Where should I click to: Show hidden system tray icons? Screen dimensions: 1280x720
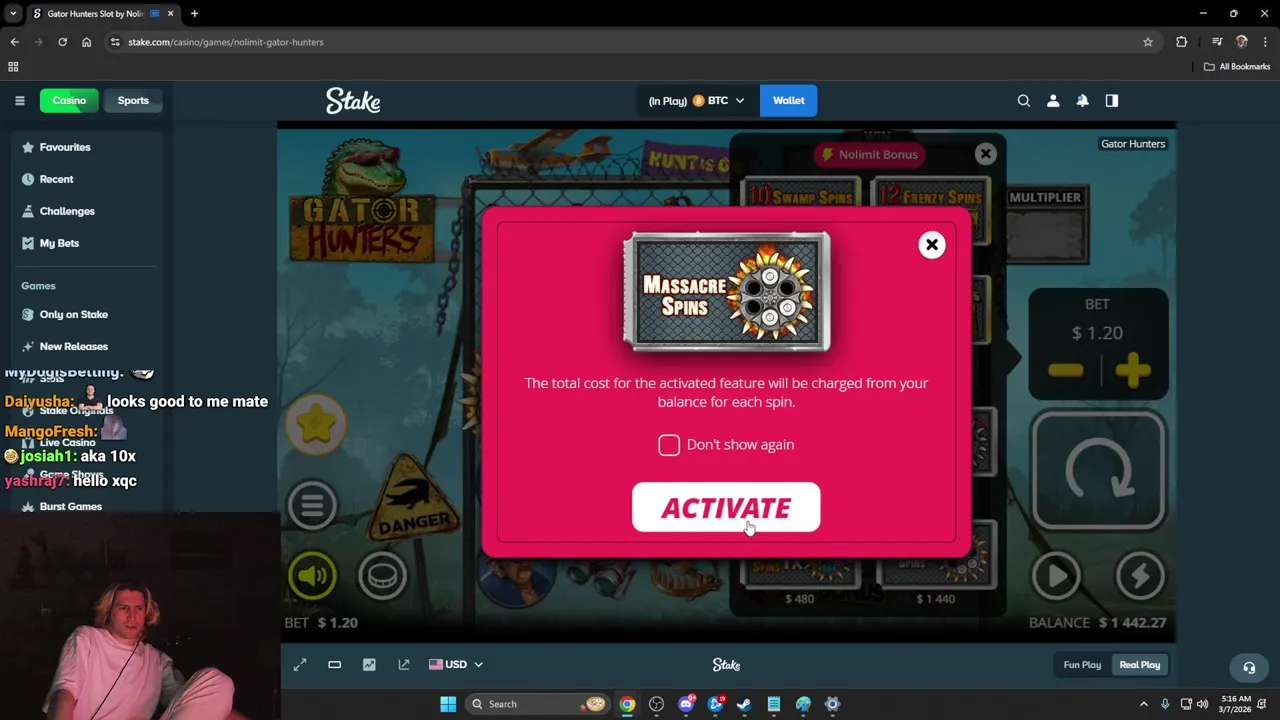point(1143,704)
